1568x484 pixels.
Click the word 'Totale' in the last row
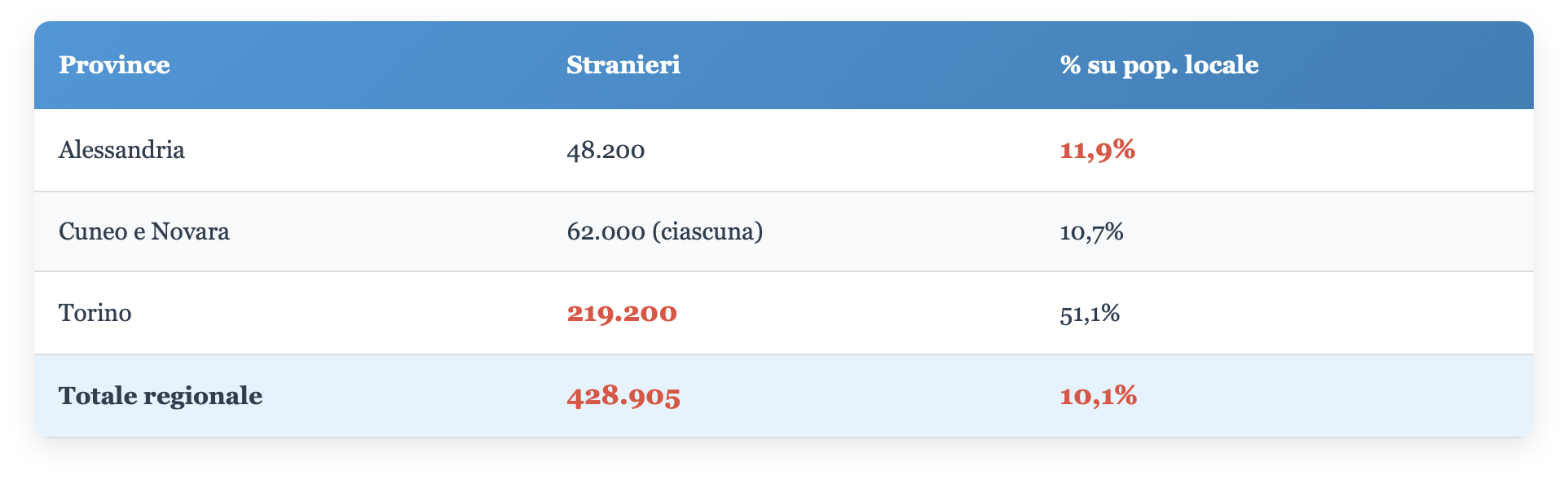[97, 396]
